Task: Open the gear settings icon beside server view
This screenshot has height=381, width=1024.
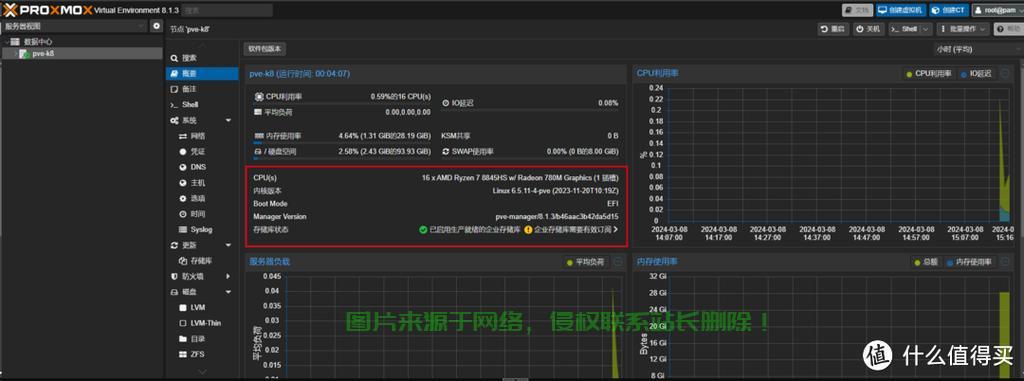Action: pyautogui.click(x=156, y=26)
